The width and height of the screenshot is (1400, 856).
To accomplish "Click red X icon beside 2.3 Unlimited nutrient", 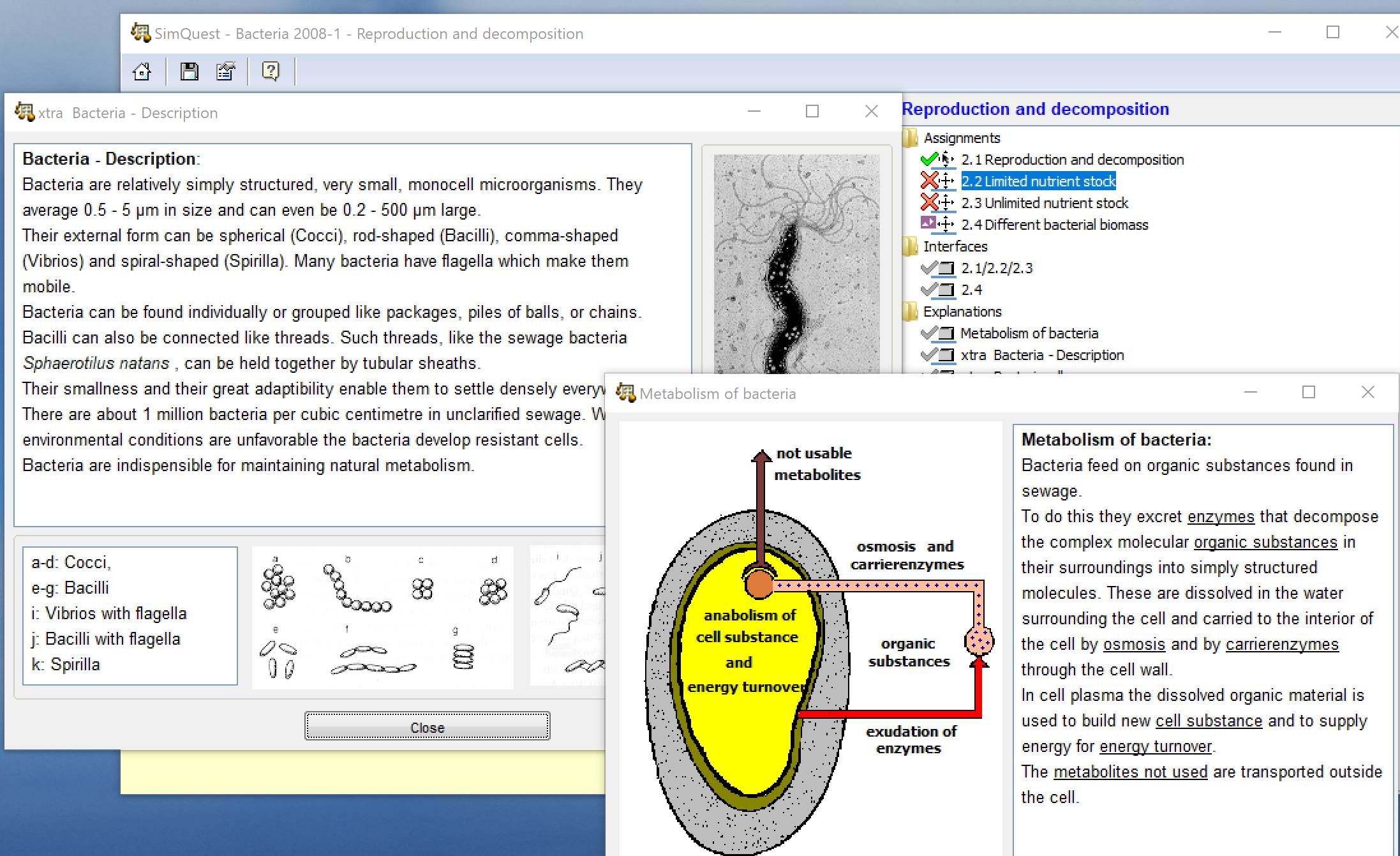I will pyautogui.click(x=929, y=203).
